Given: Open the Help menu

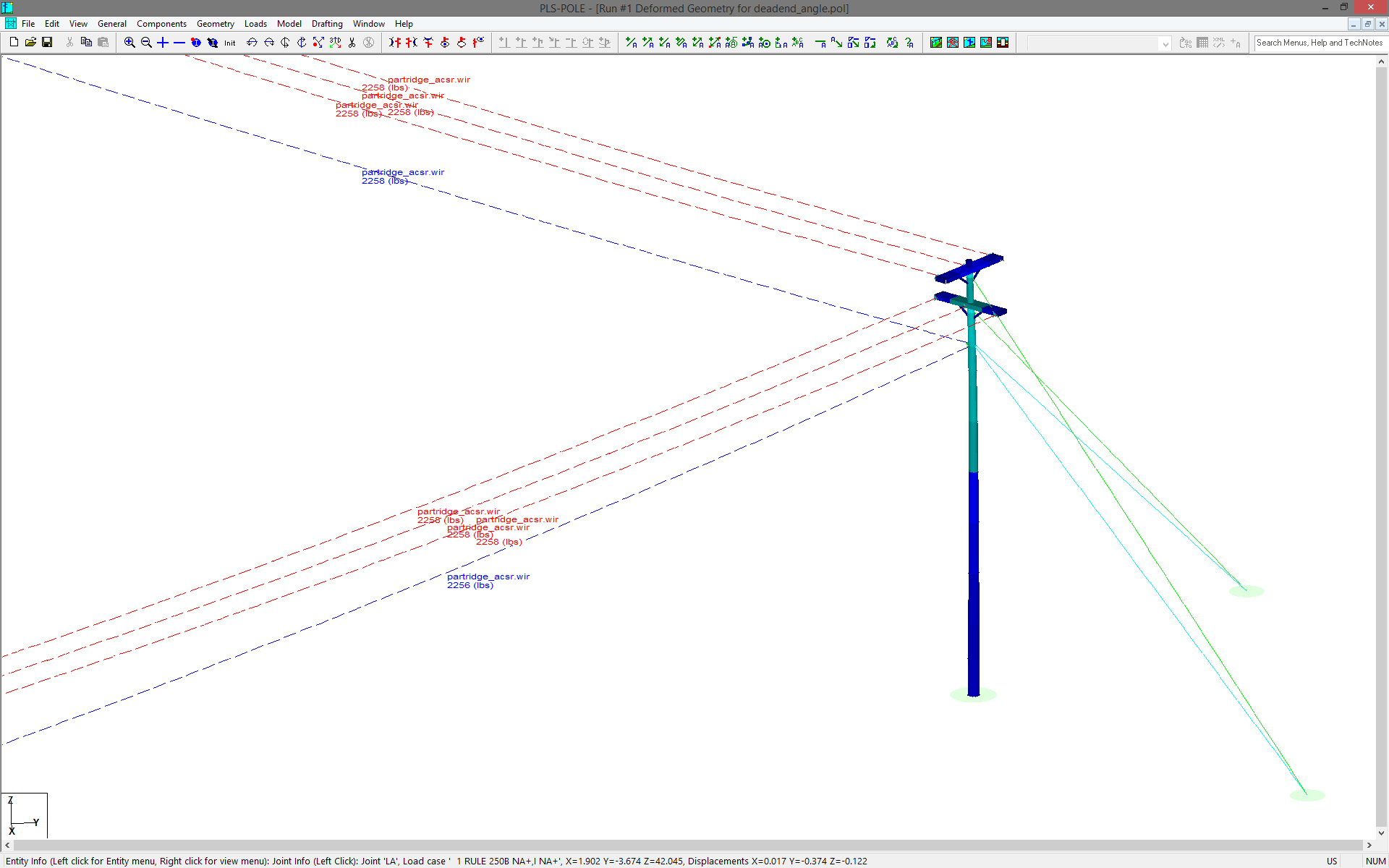Looking at the screenshot, I should [404, 24].
